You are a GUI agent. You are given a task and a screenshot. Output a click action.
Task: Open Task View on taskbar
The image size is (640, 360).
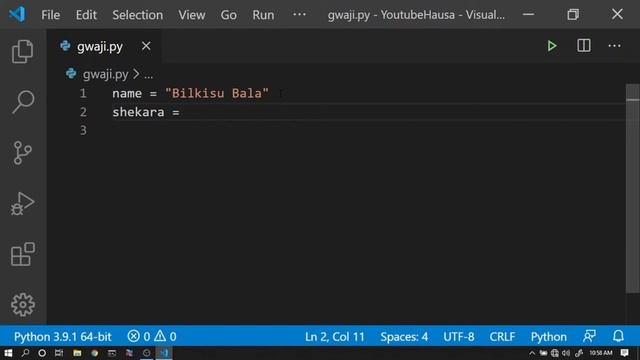59,353
